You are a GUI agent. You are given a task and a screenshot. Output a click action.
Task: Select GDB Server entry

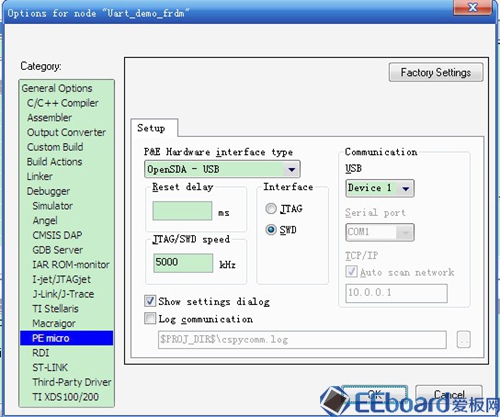[x=58, y=250]
